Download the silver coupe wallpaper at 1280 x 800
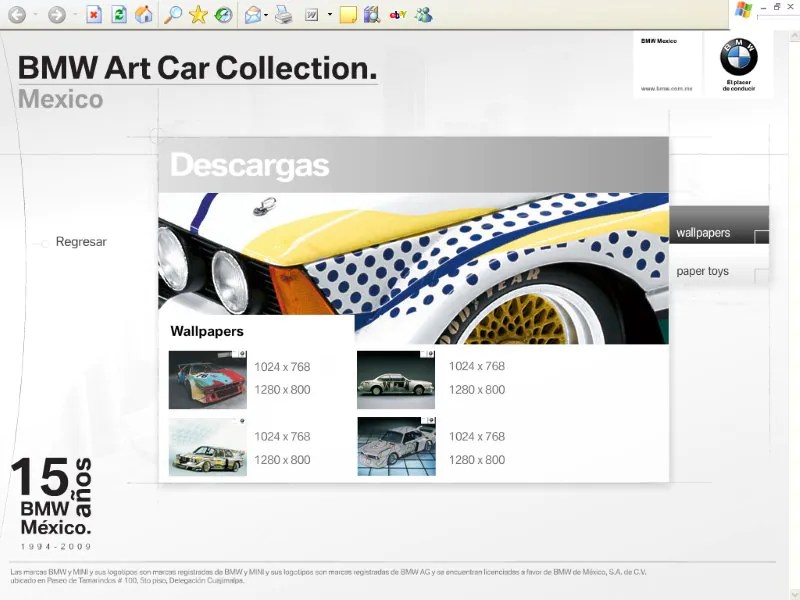 click(477, 390)
